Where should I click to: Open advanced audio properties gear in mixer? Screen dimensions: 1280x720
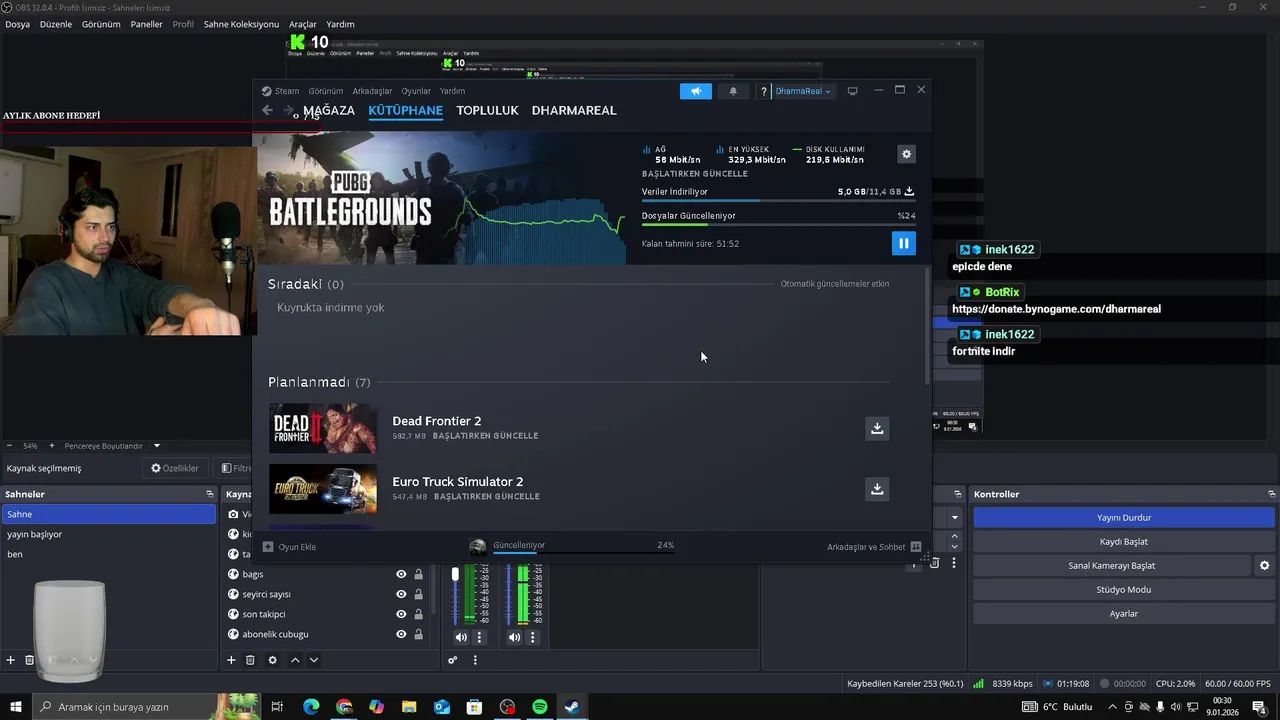(453, 660)
